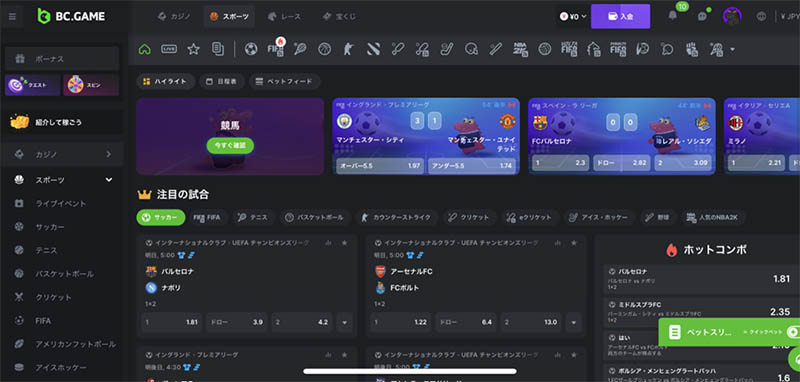
Task: Favorite the Barcelona vs Napoli match
Action: (344, 243)
